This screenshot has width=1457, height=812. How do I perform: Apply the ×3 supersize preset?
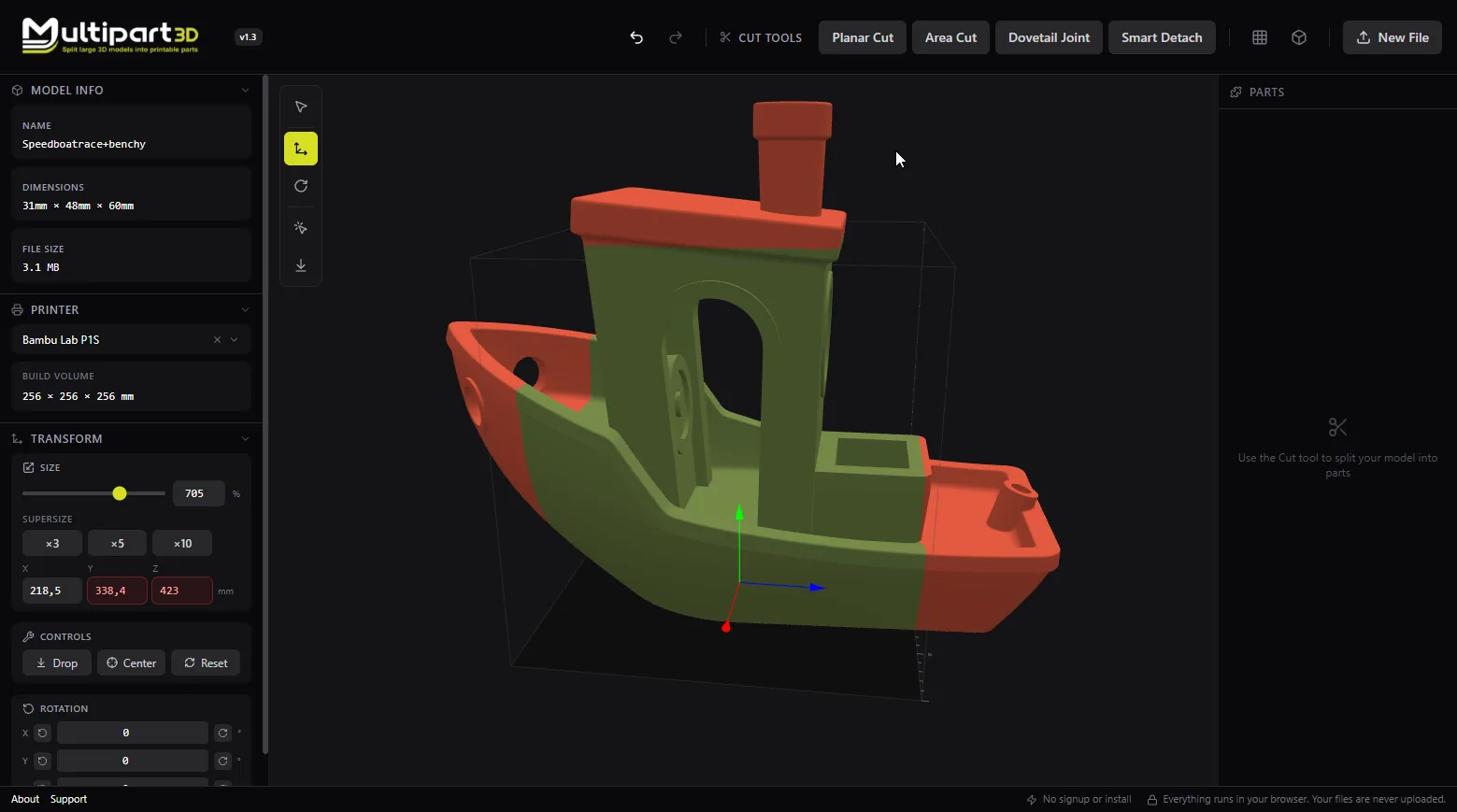[x=52, y=544]
